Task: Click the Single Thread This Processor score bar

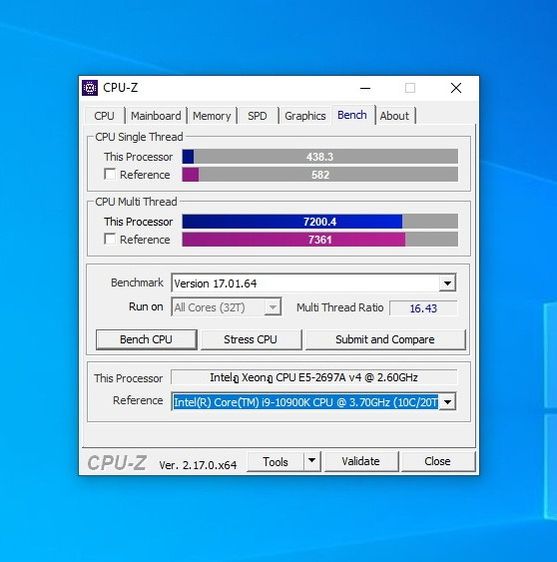Action: pos(320,157)
